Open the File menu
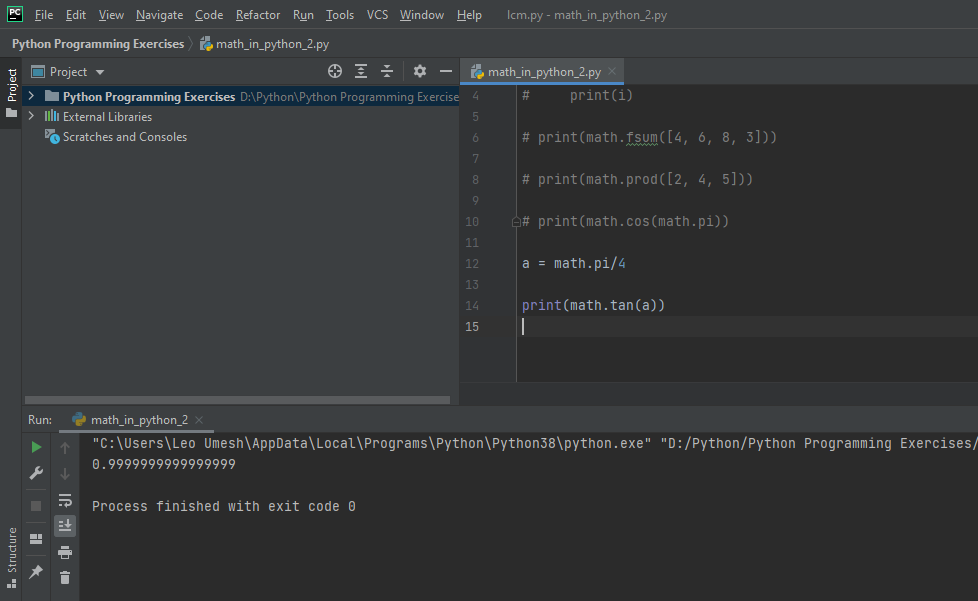This screenshot has width=978, height=601. (x=44, y=14)
